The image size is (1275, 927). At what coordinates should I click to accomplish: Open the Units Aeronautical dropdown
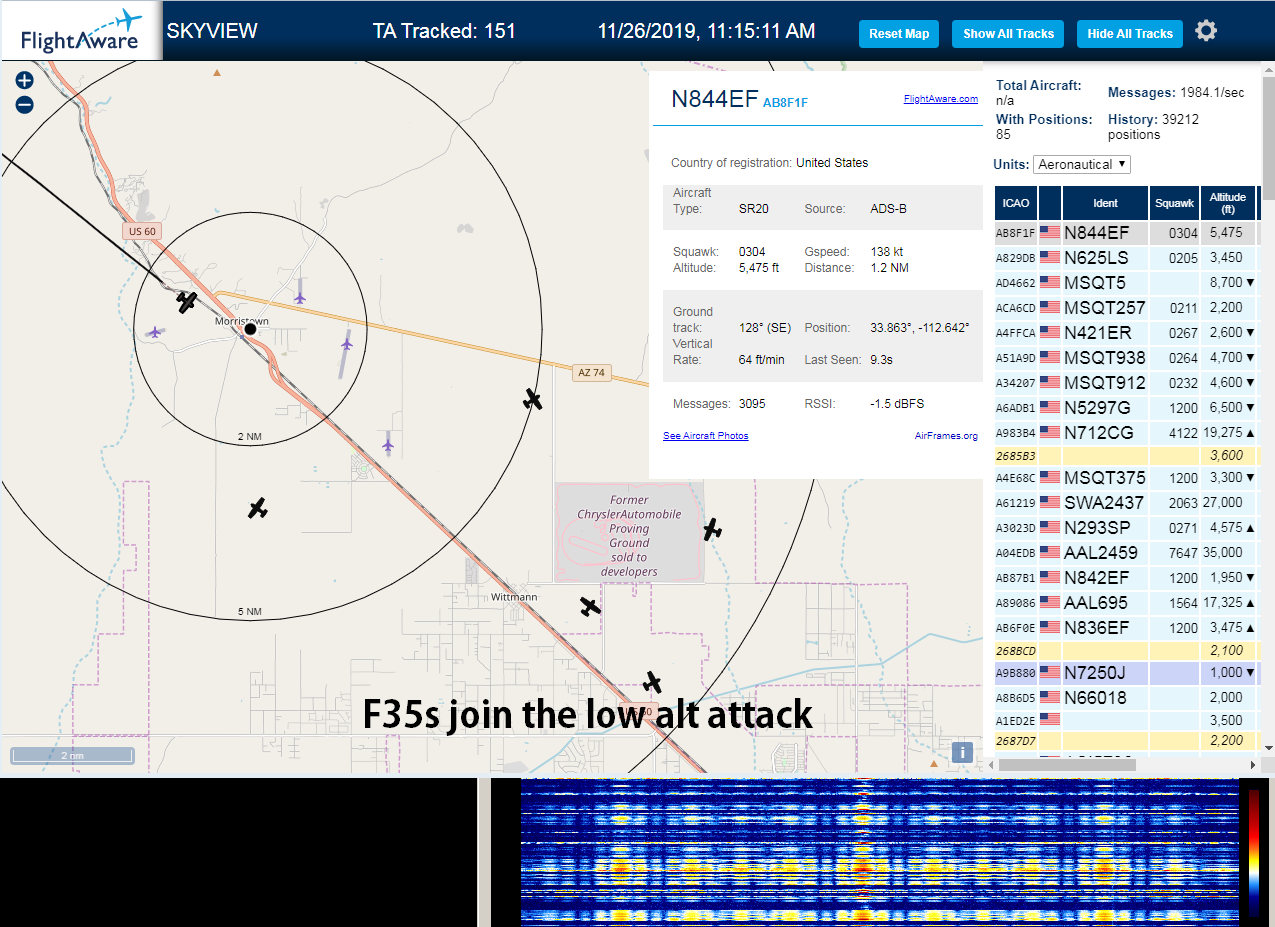(1082, 164)
